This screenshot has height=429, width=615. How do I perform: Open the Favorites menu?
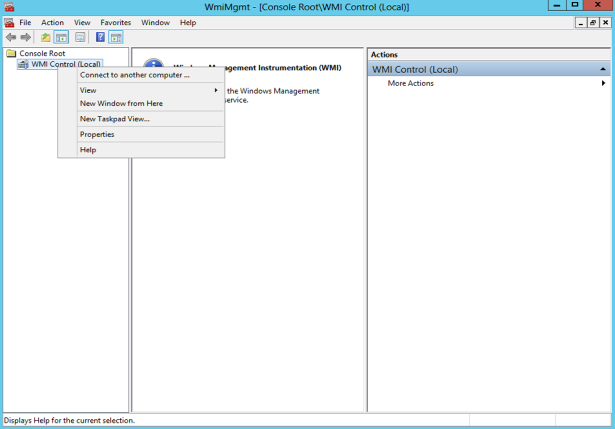[x=115, y=22]
